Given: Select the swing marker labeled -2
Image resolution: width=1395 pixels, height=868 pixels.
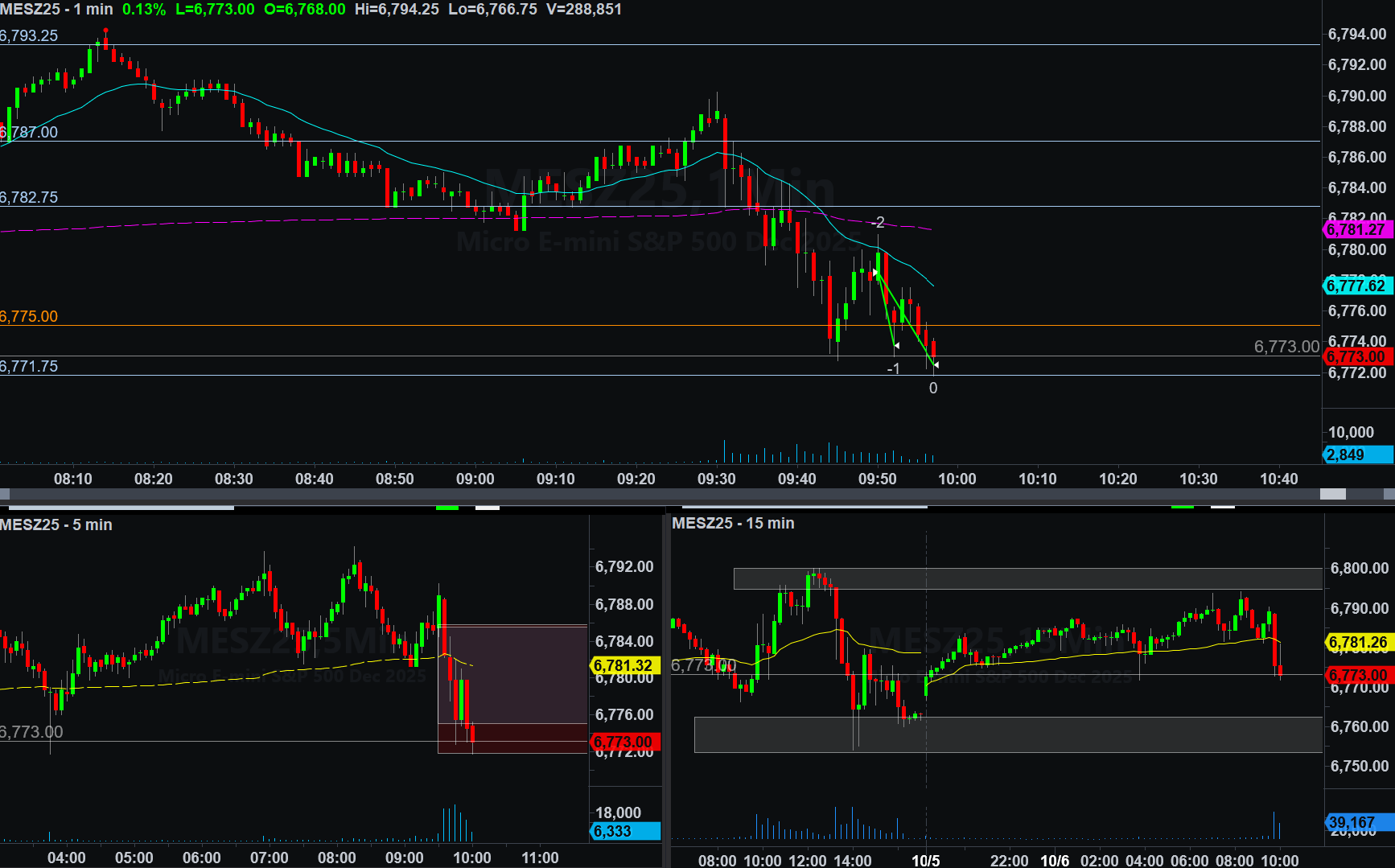Looking at the screenshot, I should point(879,222).
